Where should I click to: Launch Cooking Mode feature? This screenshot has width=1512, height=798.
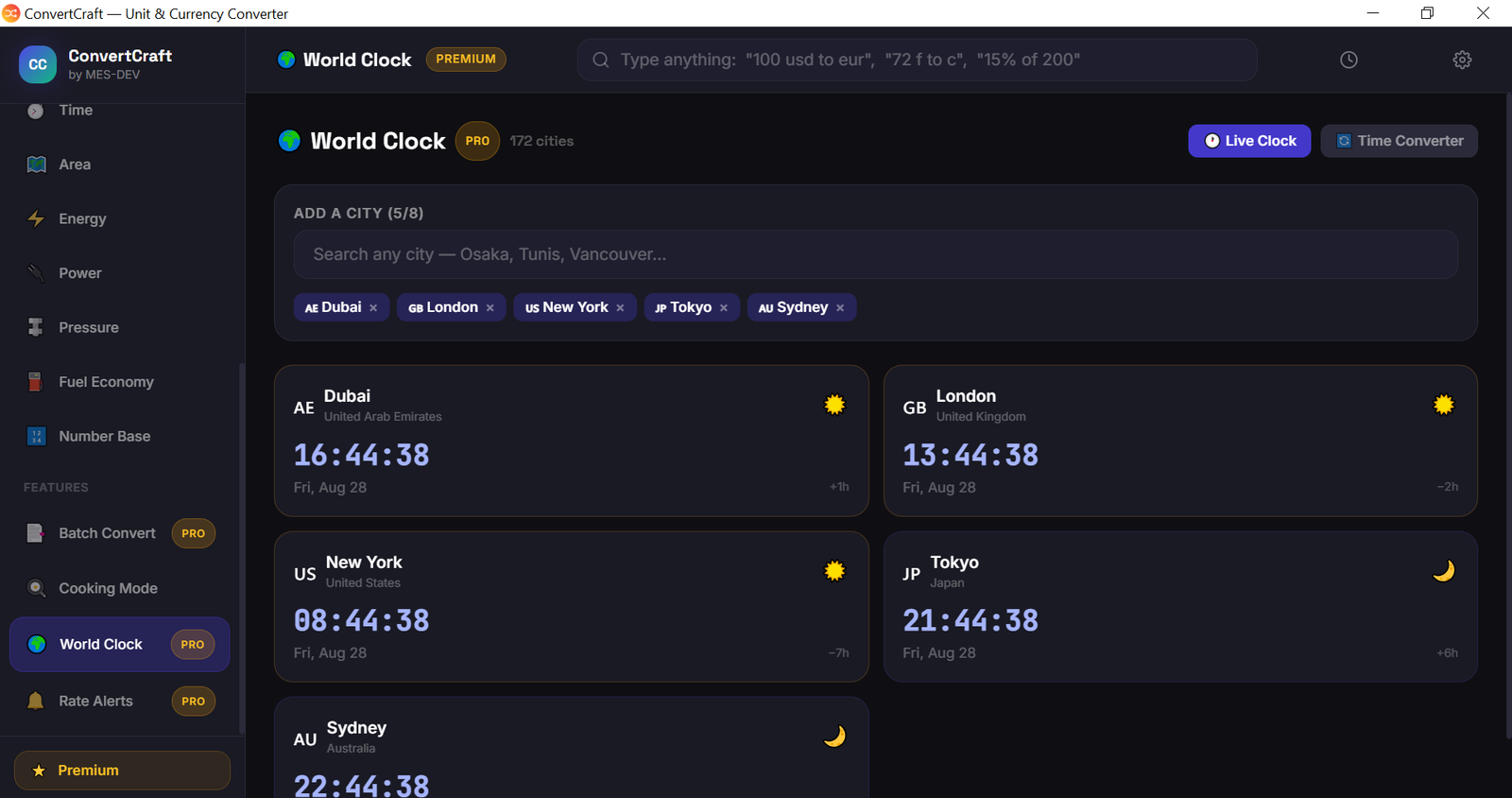click(119, 588)
